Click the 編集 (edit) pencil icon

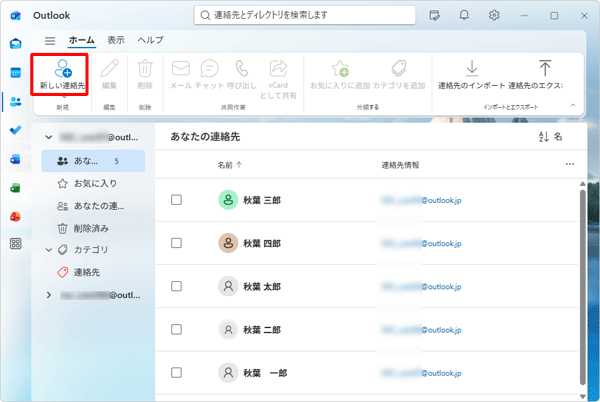(109, 69)
